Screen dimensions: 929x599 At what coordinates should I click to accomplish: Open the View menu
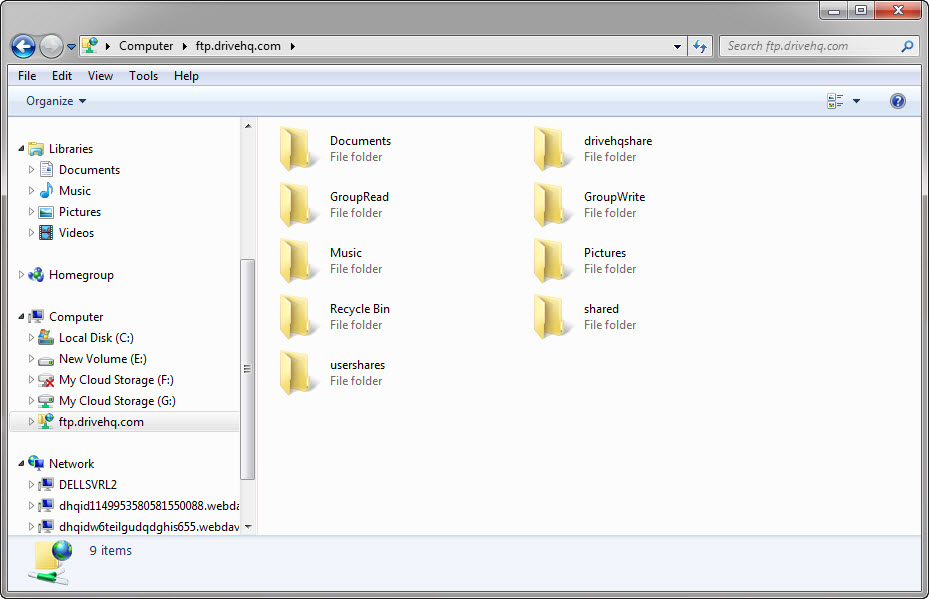tap(100, 76)
